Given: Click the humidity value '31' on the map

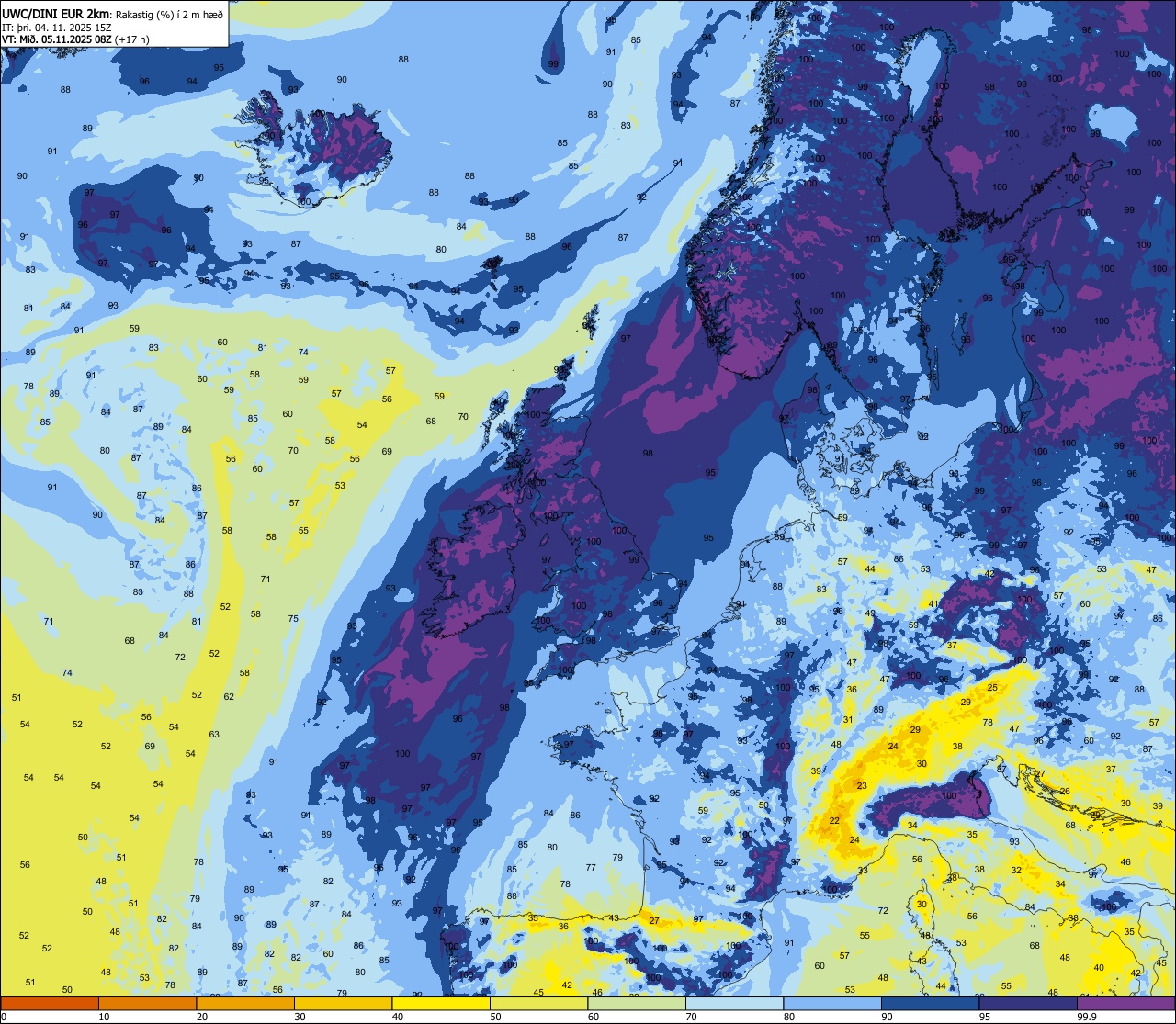Looking at the screenshot, I should click(848, 720).
